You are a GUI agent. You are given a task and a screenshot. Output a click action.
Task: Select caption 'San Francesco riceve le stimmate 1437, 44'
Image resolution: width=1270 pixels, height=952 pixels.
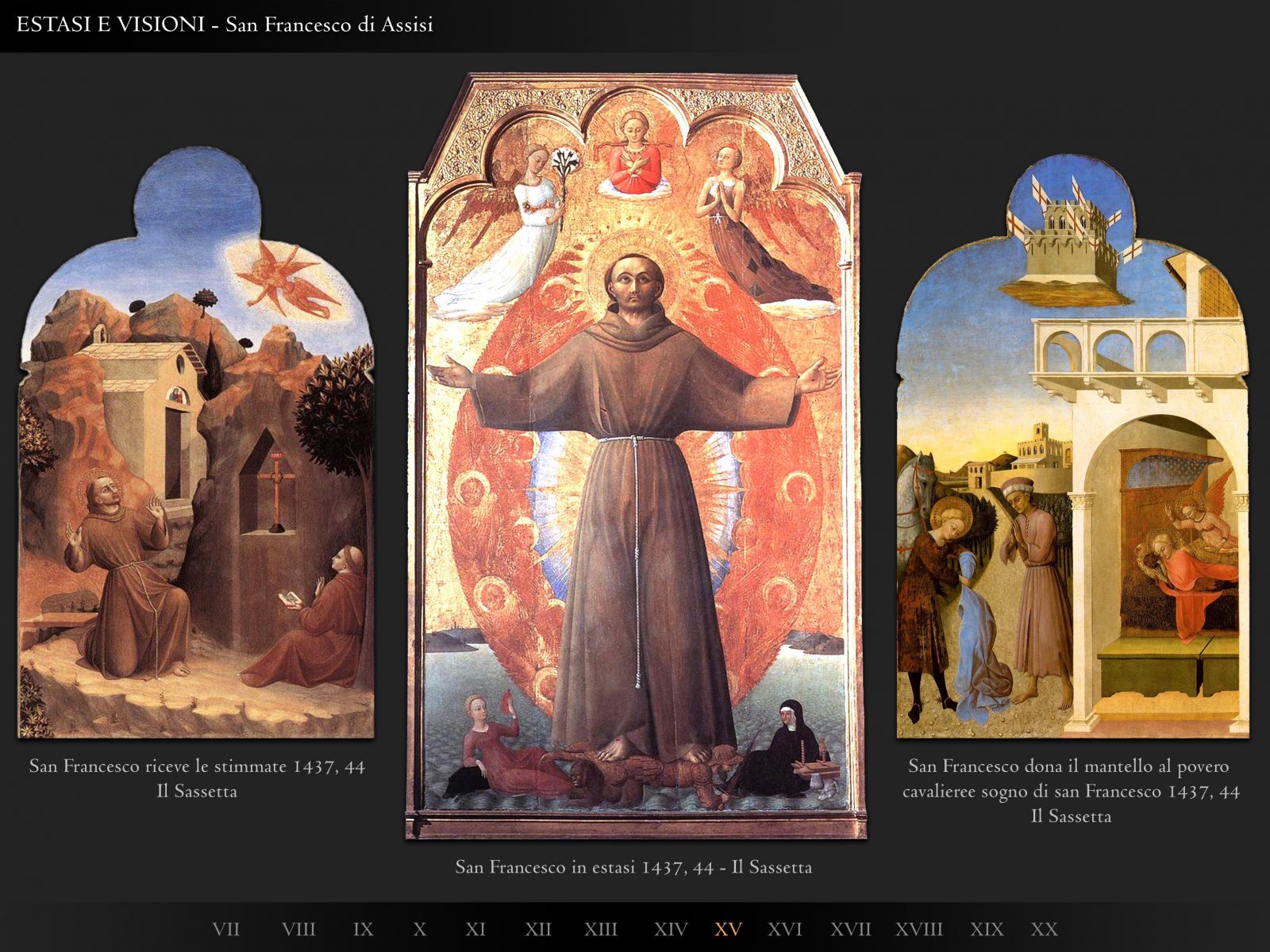197,766
